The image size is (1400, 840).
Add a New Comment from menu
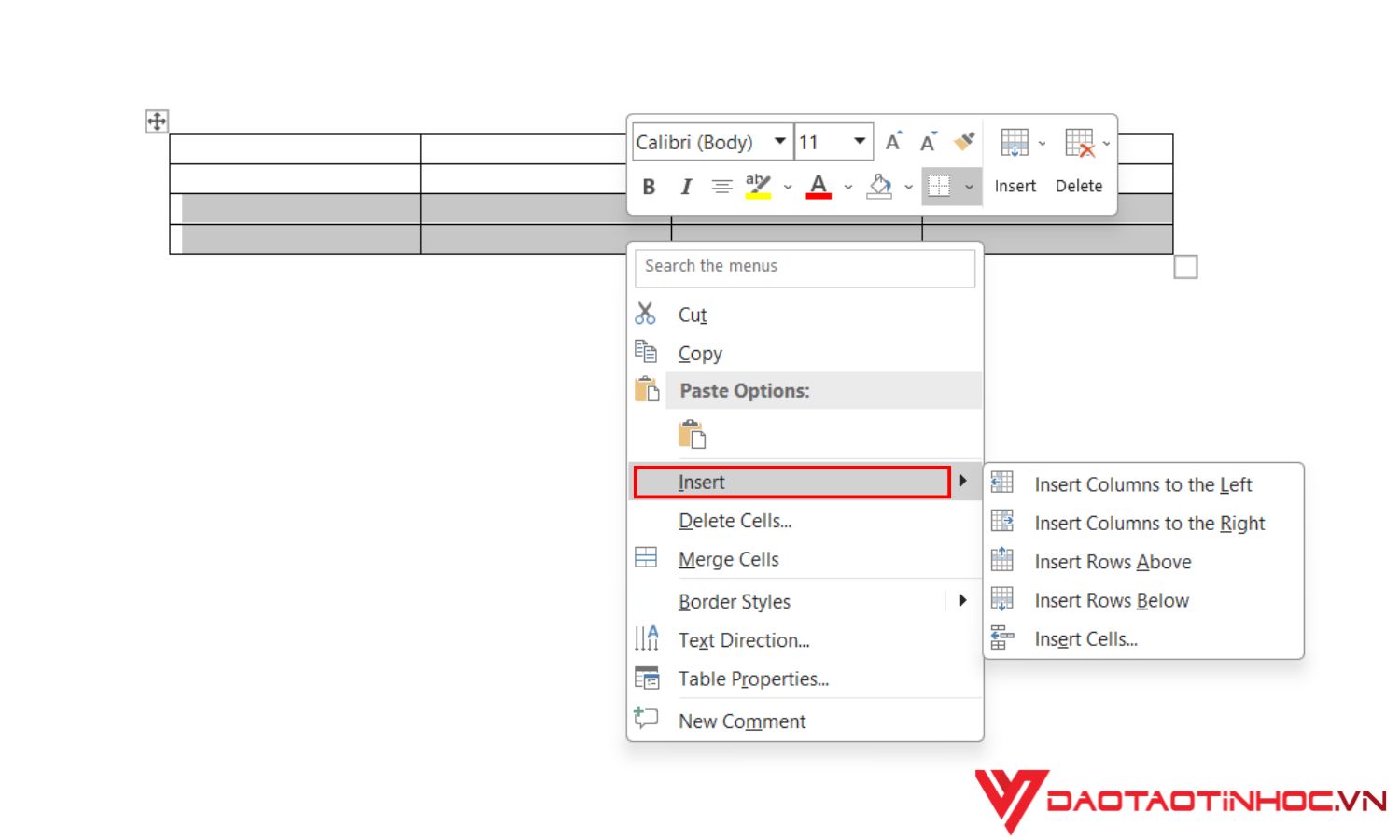tap(805, 721)
